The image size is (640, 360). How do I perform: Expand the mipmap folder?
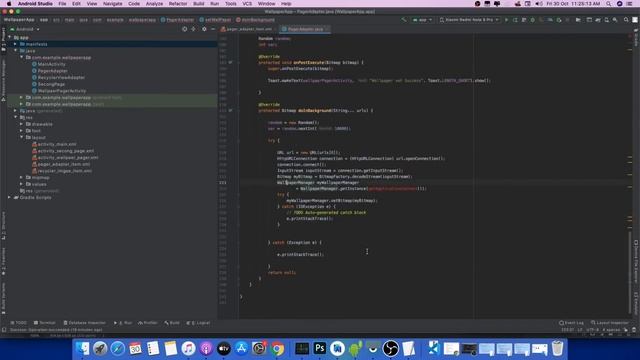pyautogui.click(x=21, y=178)
